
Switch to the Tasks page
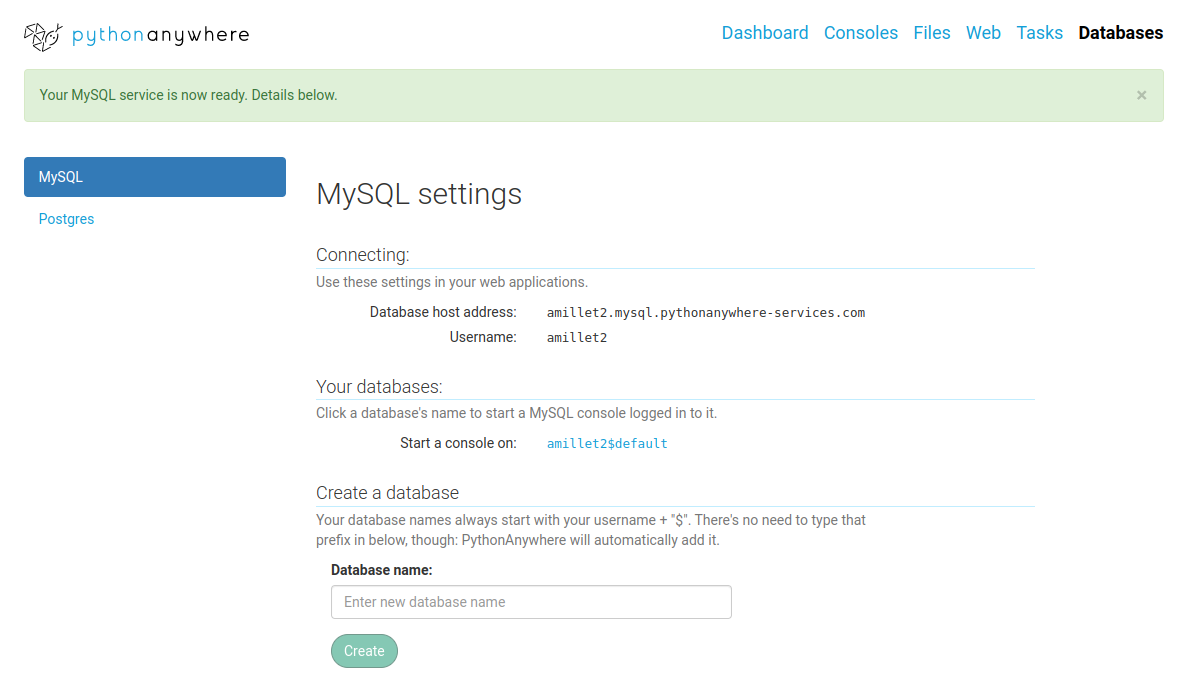click(x=1039, y=33)
